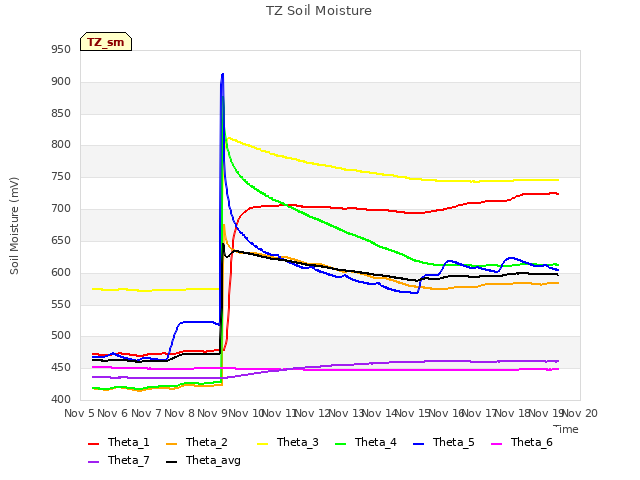Click the Nov 12 x-axis date label
The image size is (640, 480).
click(312, 413)
